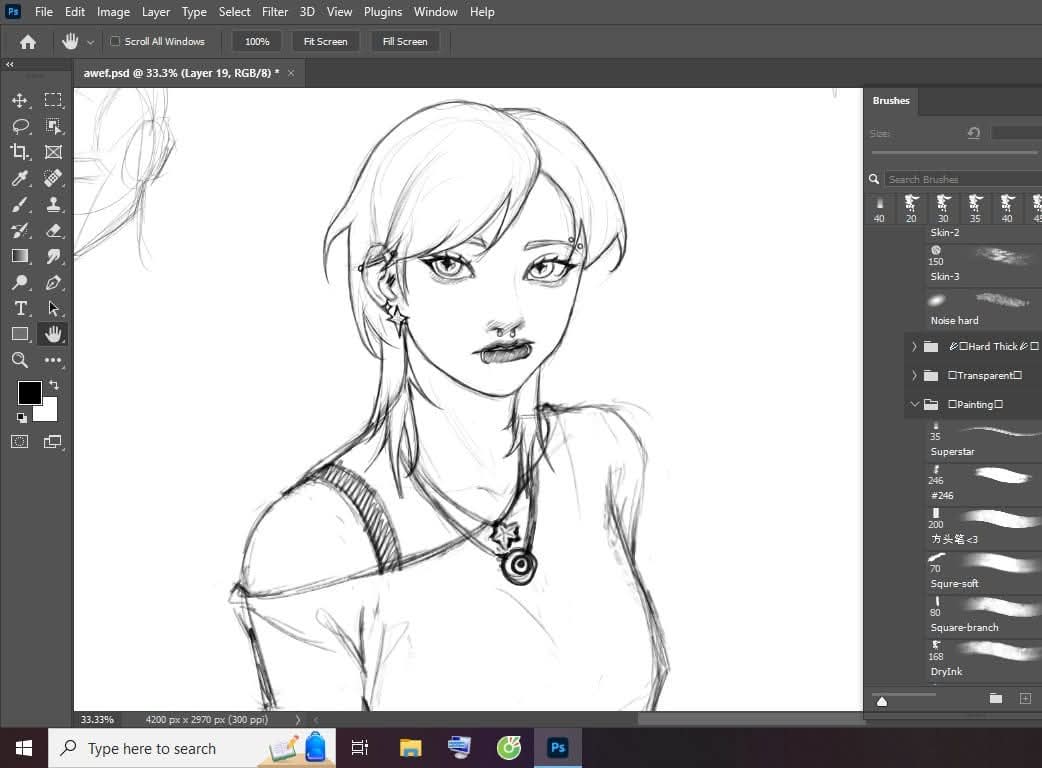Select the Pen tool

click(53, 282)
